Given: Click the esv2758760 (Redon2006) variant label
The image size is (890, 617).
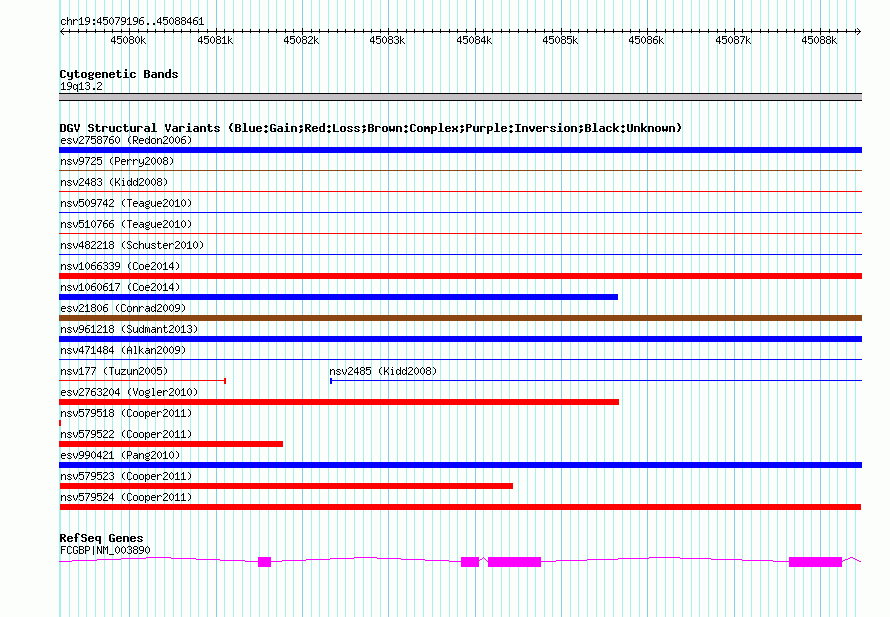Looking at the screenshot, I should 126,140.
